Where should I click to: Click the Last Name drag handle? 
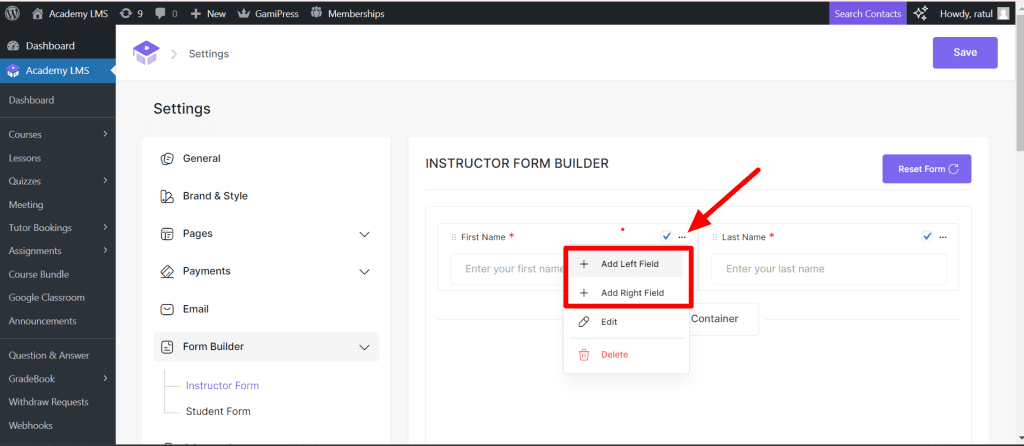pyautogui.click(x=715, y=237)
